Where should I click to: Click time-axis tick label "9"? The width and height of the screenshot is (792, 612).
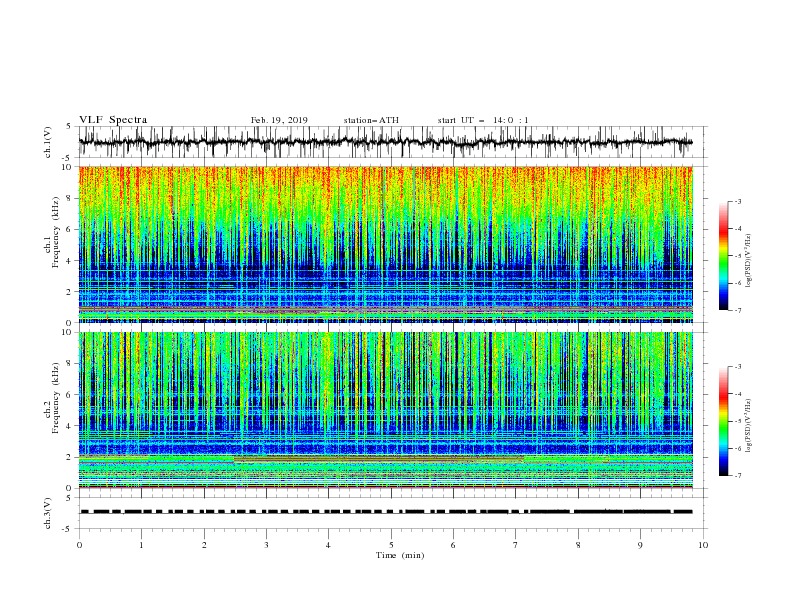point(640,545)
